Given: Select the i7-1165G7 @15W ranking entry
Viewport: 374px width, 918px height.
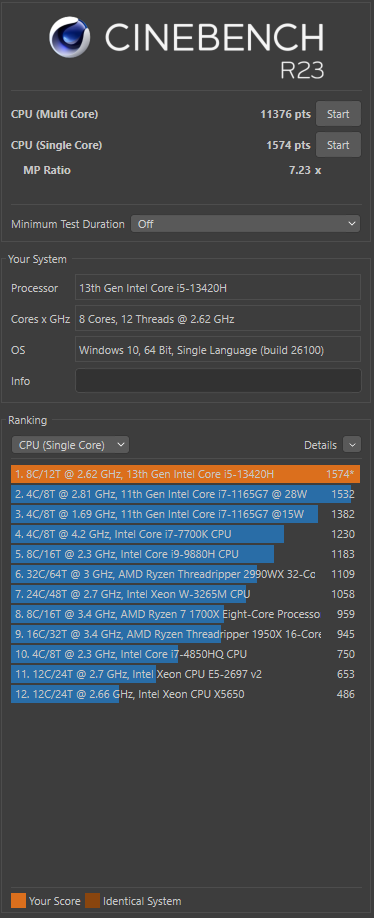Looking at the screenshot, I should pyautogui.click(x=186, y=514).
